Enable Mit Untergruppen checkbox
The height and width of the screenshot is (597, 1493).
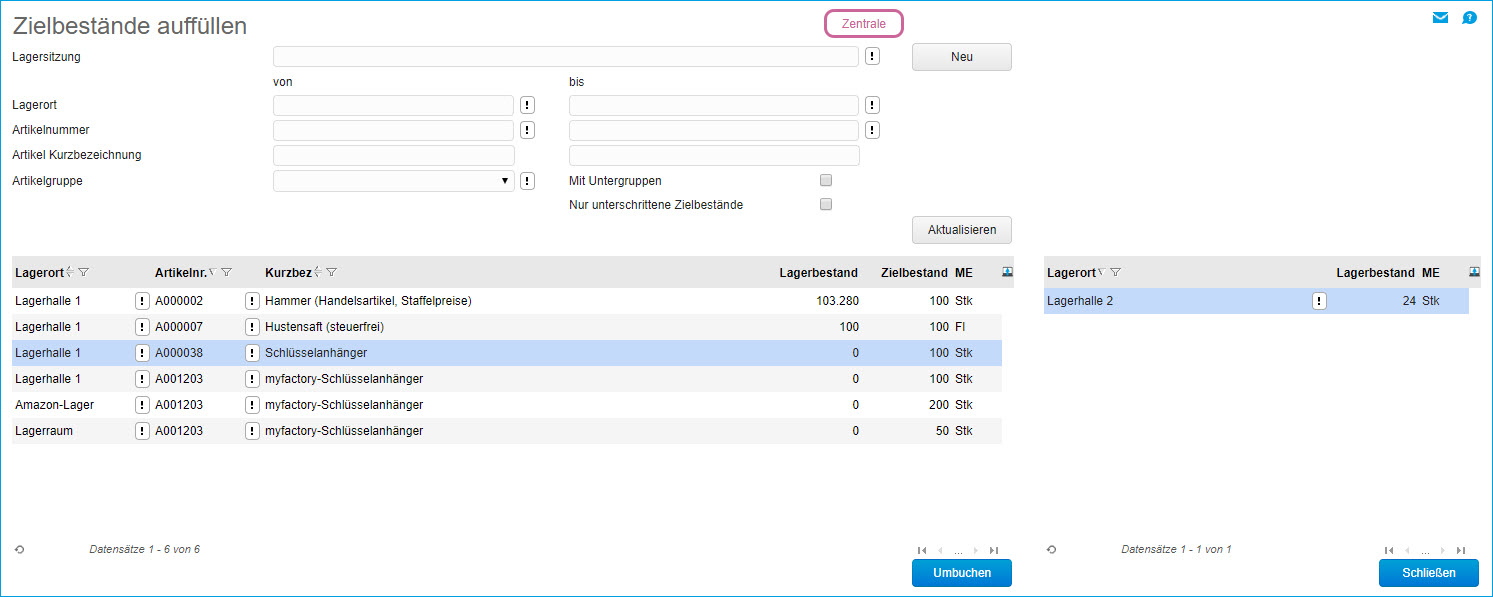[825, 181]
